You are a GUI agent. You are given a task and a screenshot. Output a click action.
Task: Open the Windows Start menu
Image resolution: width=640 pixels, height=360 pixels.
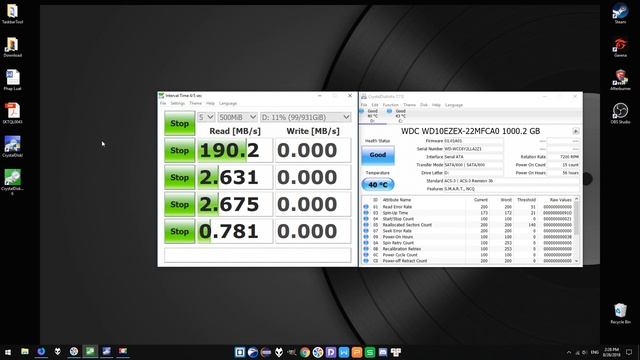8,352
